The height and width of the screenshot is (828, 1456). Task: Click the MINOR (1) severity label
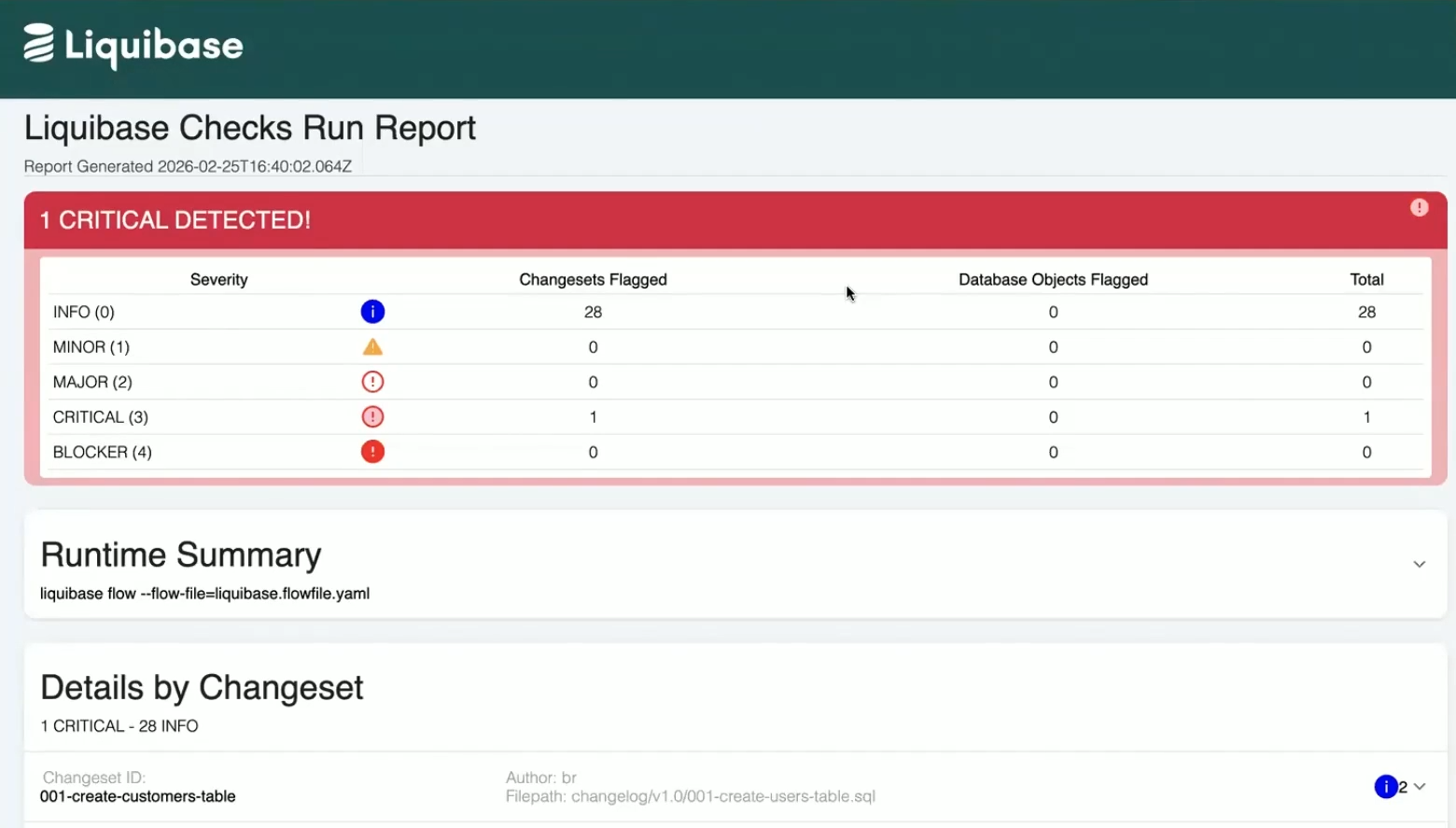pyautogui.click(x=91, y=347)
